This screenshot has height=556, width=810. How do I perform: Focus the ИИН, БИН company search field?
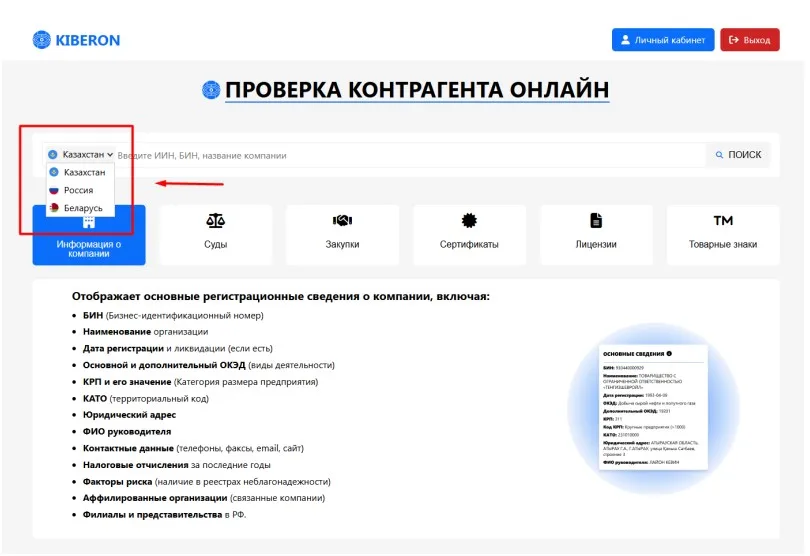tap(411, 156)
